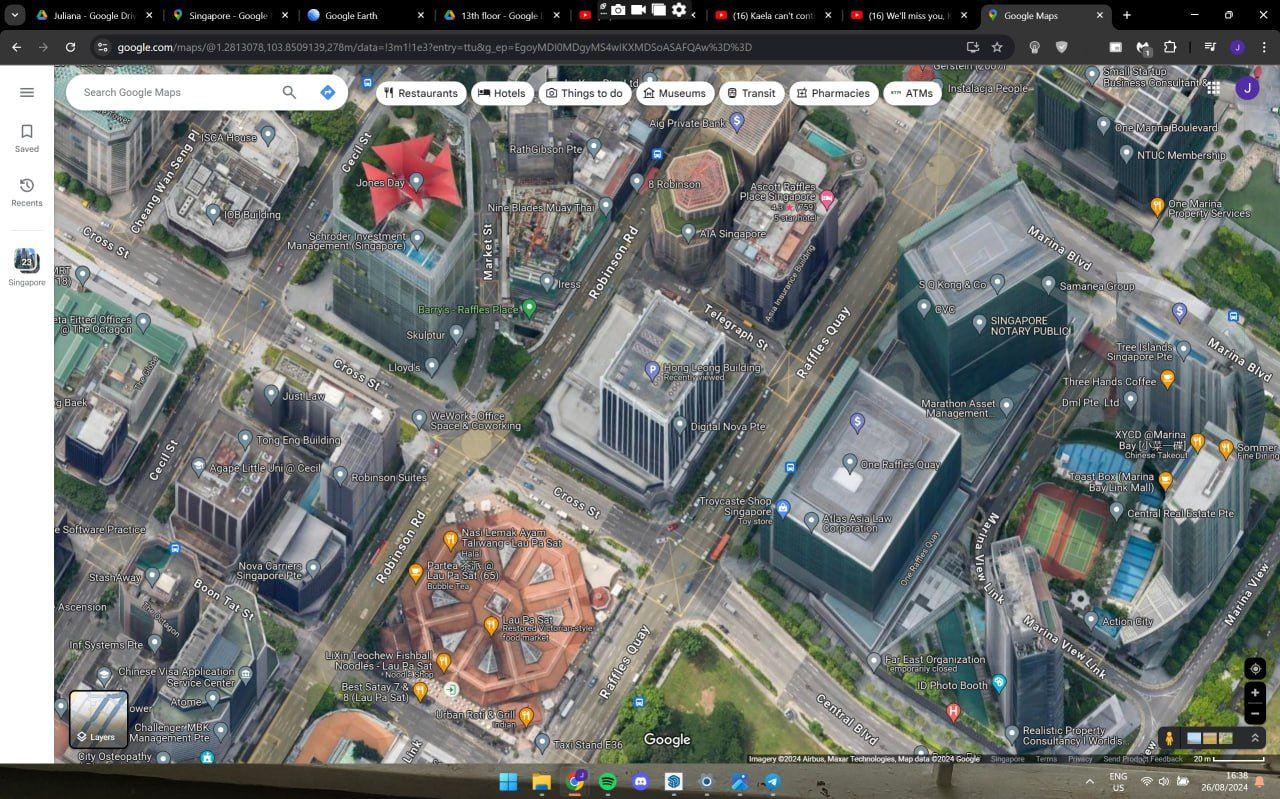Open the Windows Start menu

508,781
